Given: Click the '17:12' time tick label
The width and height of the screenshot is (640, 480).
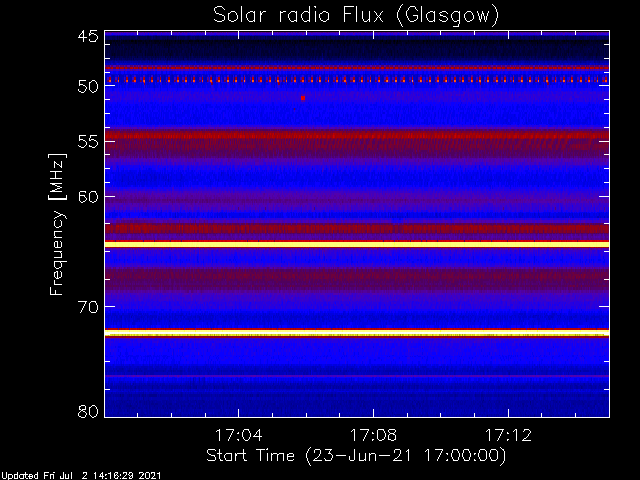Looking at the screenshot, I should click(x=509, y=436).
